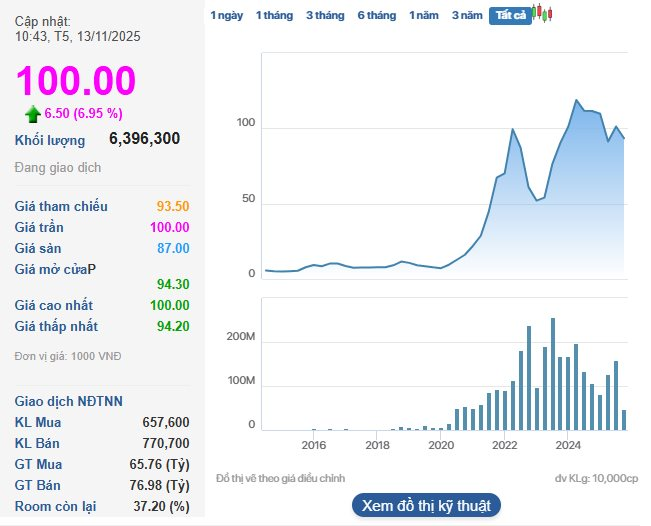Click the "Giao dịch NĐTNN" section heading

(x=69, y=401)
